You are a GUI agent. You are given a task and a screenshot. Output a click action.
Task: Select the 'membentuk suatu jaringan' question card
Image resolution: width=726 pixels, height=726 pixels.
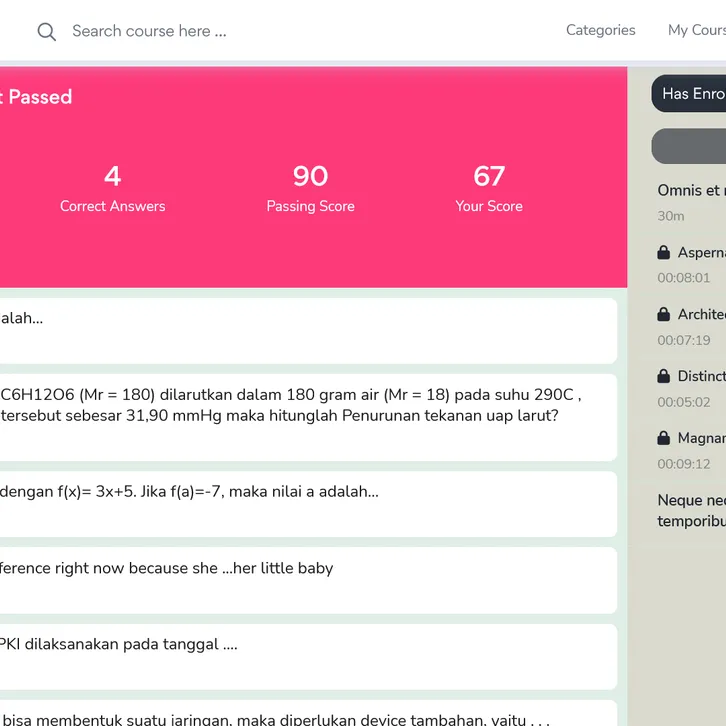click(300, 716)
